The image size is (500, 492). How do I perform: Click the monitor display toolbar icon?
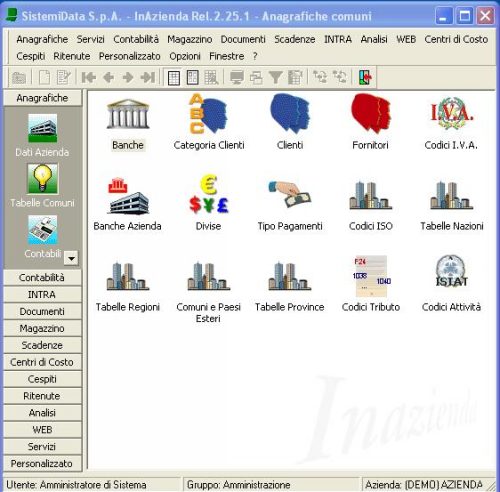(x=237, y=77)
